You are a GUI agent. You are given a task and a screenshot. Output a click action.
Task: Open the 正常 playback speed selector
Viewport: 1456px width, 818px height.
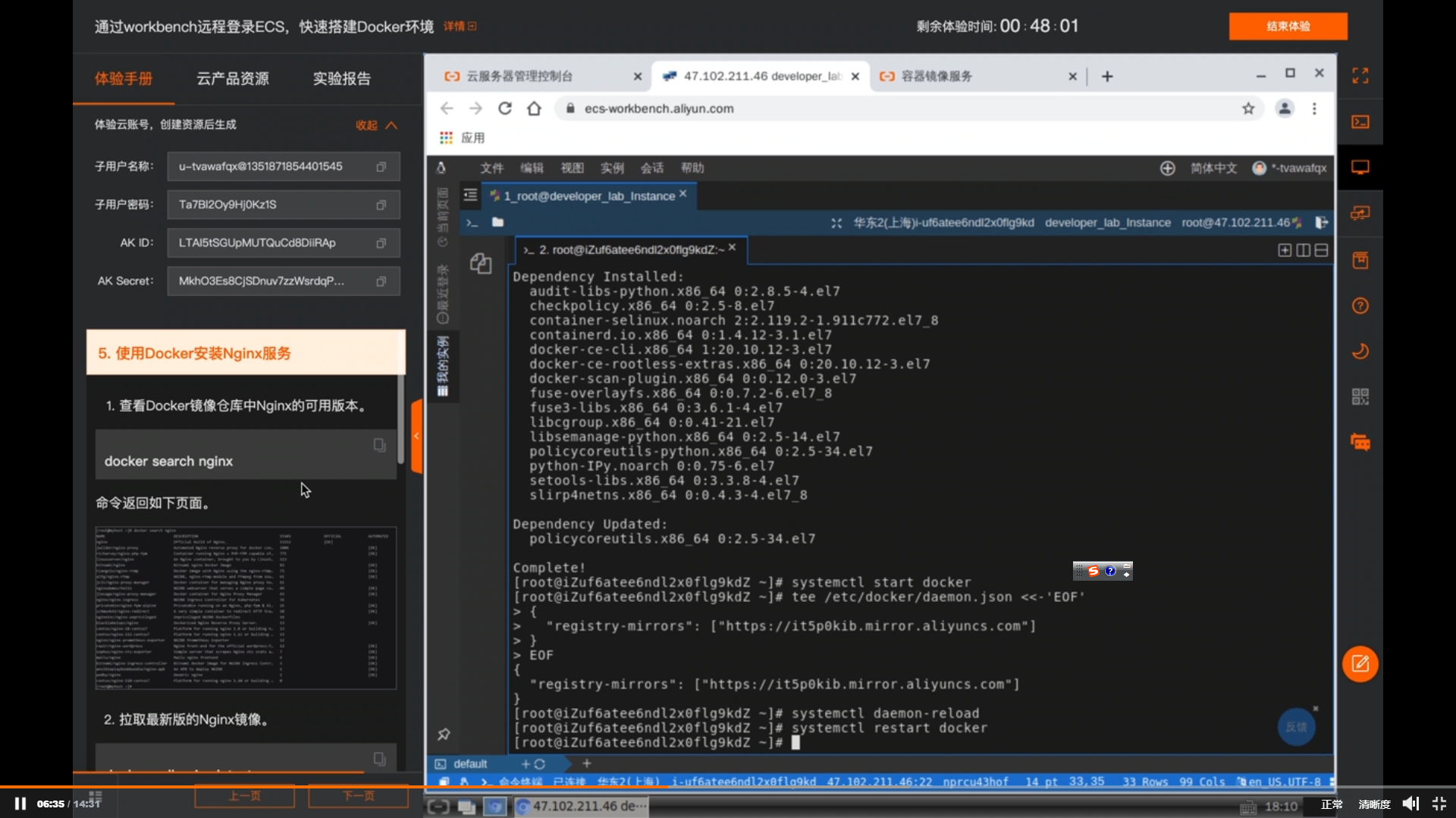click(1332, 804)
